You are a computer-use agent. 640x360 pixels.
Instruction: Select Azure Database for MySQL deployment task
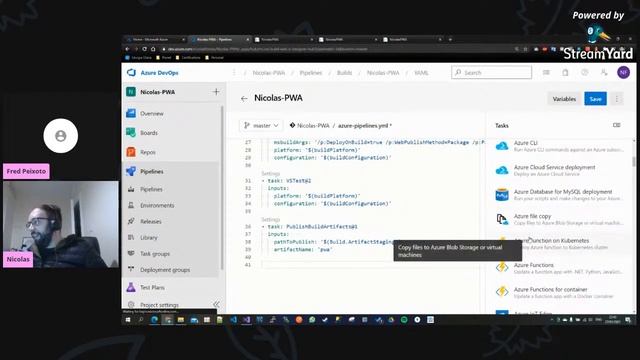click(x=559, y=195)
